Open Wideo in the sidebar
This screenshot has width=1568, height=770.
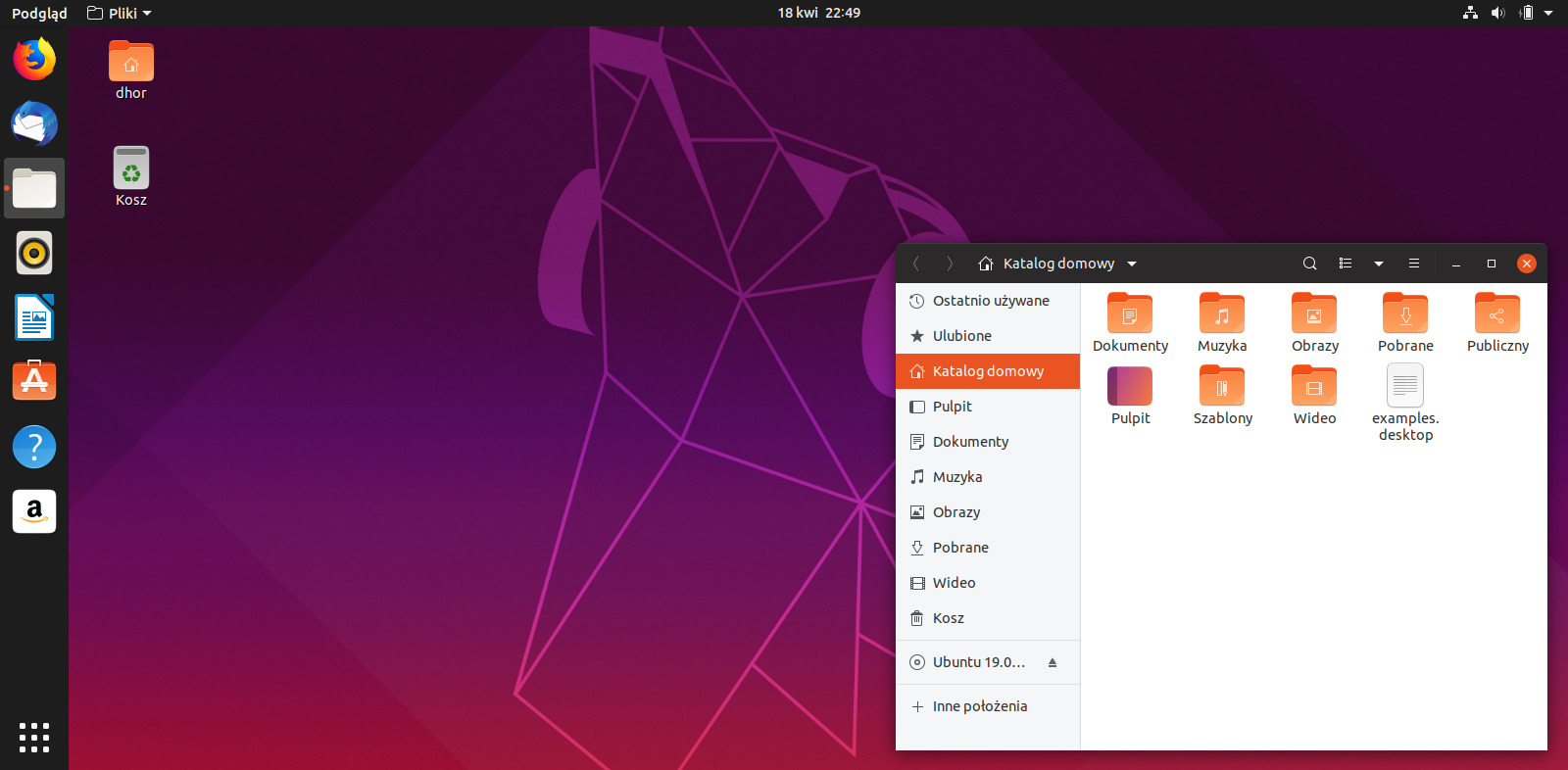coord(988,583)
